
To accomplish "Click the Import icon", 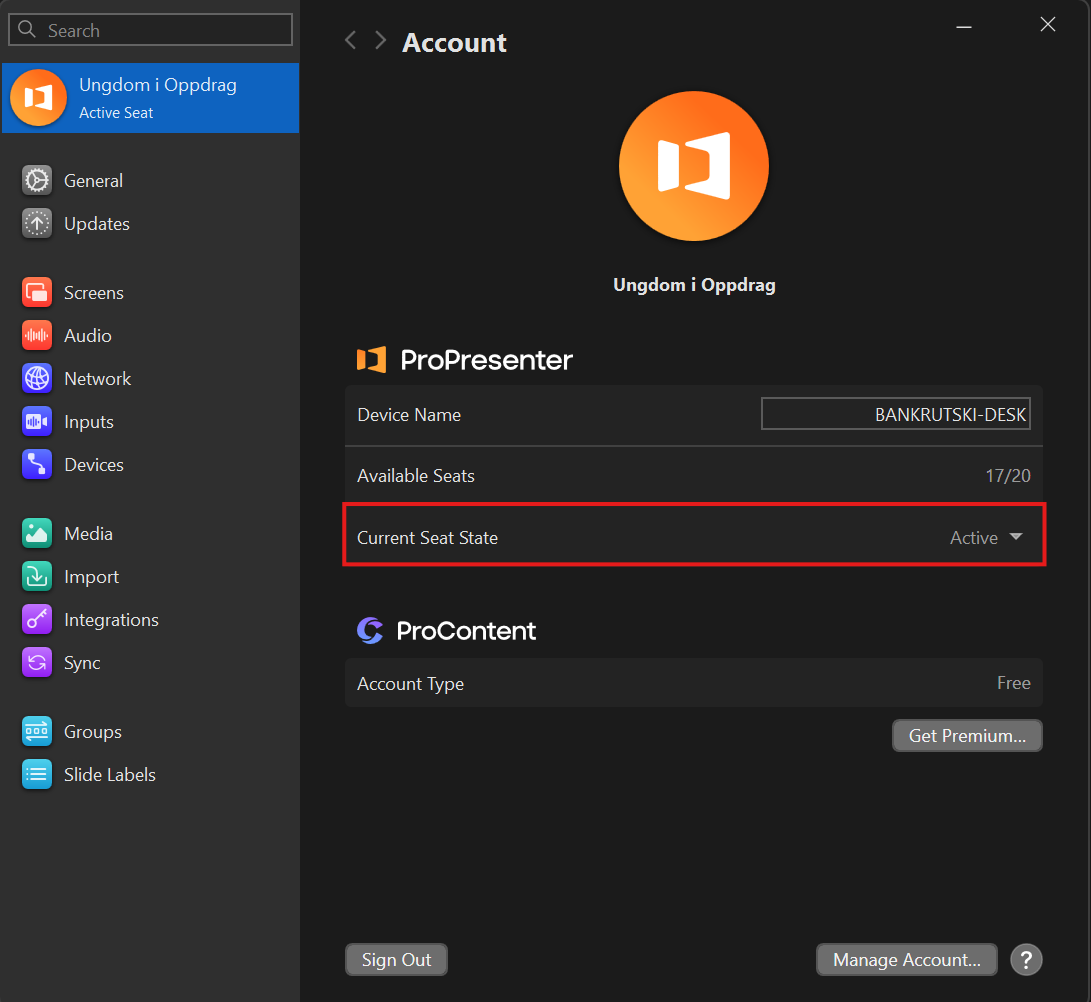I will pyautogui.click(x=37, y=577).
